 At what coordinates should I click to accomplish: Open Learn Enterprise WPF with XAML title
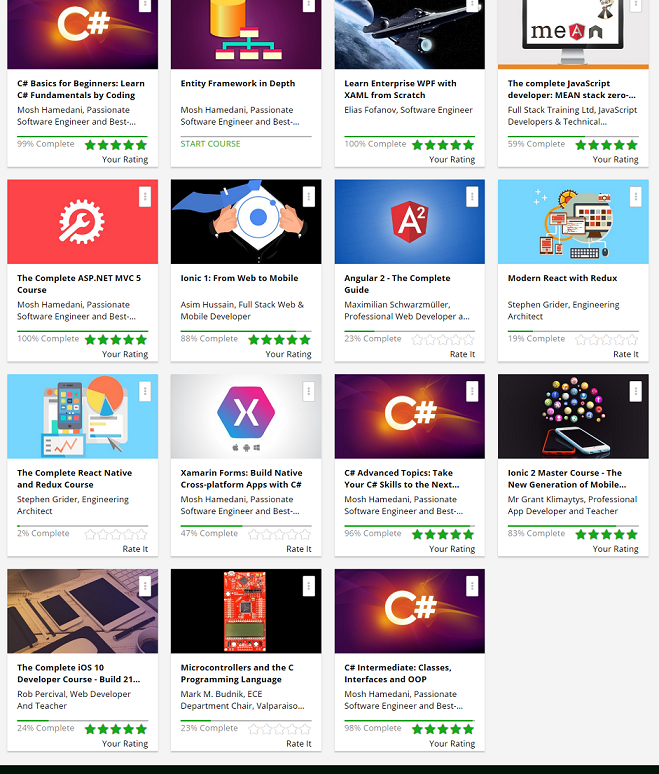[x=400, y=89]
